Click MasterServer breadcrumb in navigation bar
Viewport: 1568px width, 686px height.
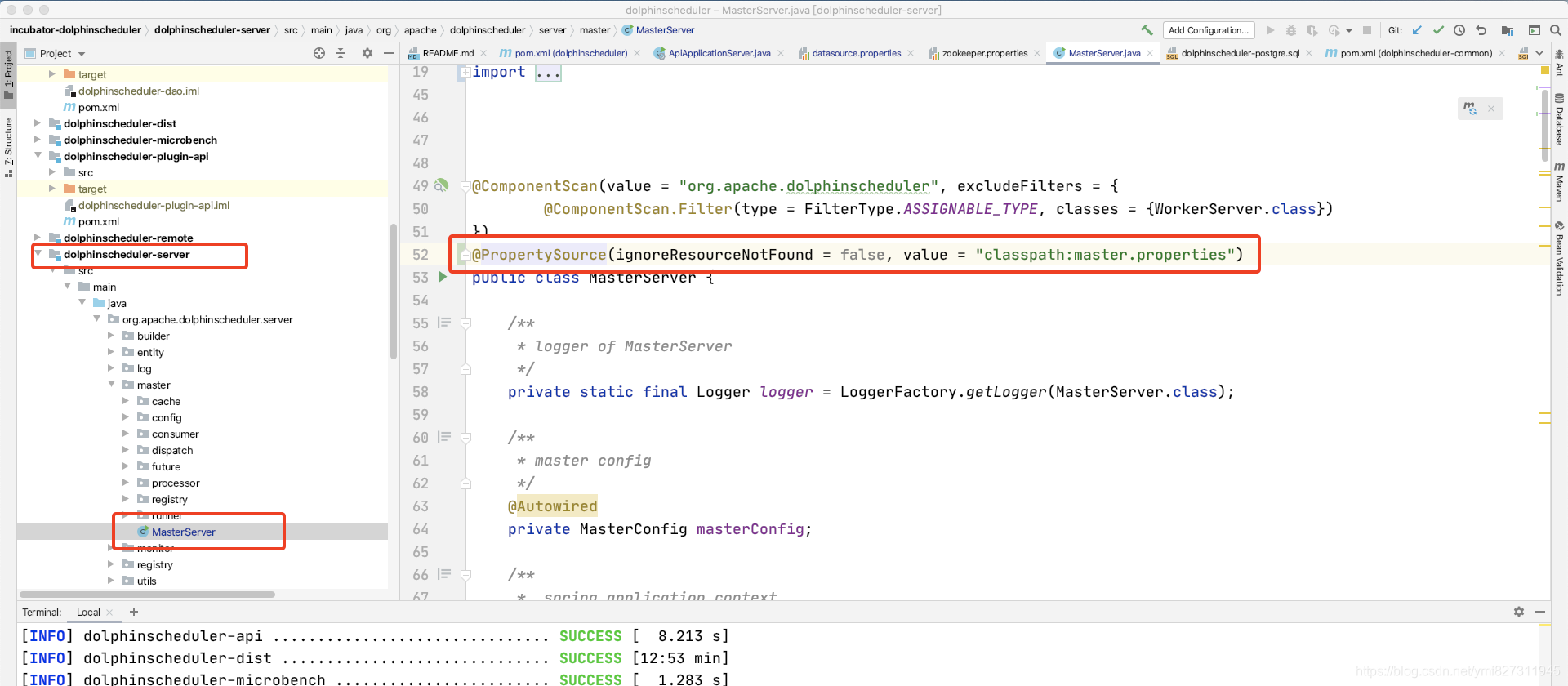click(x=665, y=30)
